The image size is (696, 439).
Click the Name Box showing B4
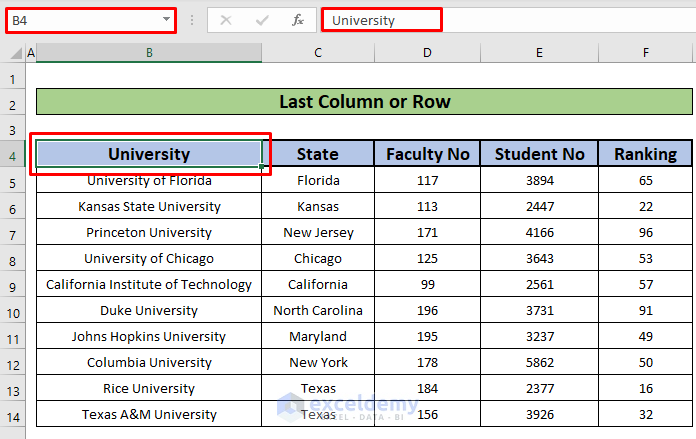click(x=80, y=20)
